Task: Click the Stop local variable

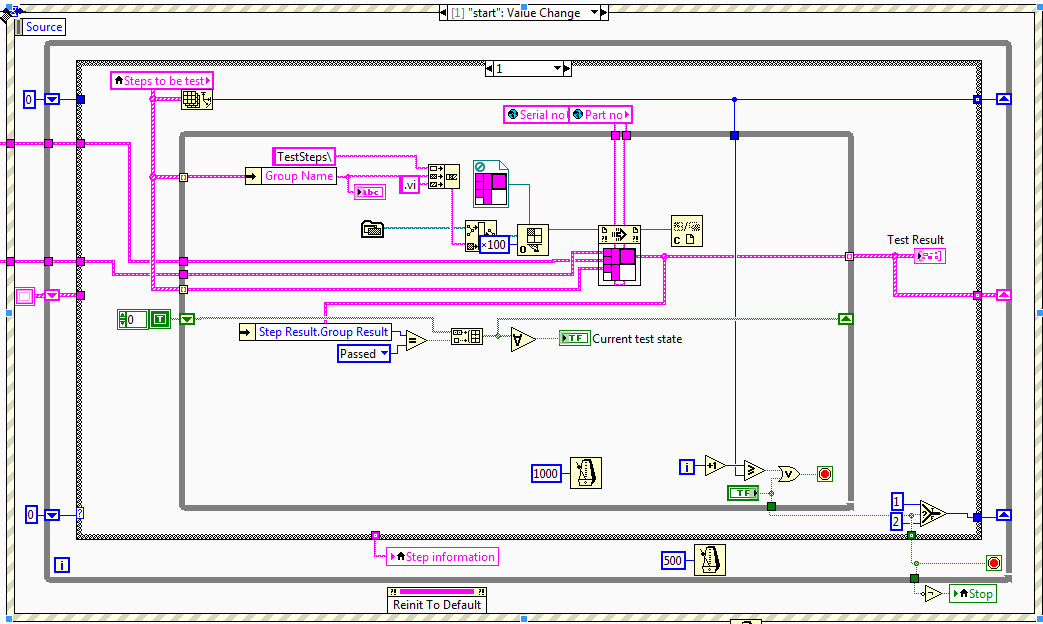Action: tap(972, 593)
